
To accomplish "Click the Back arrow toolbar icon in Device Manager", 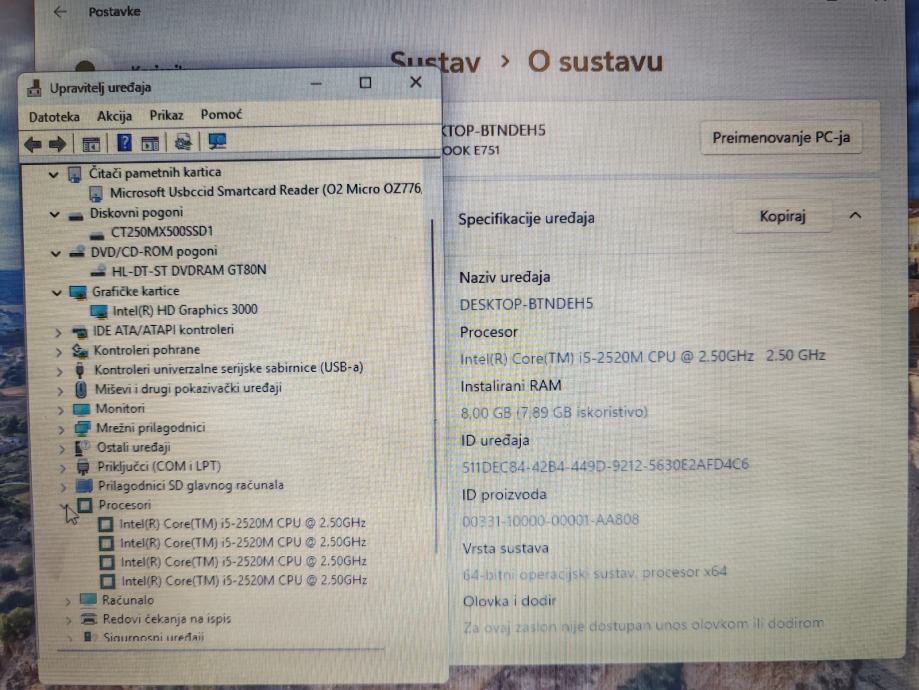I will click(x=33, y=144).
